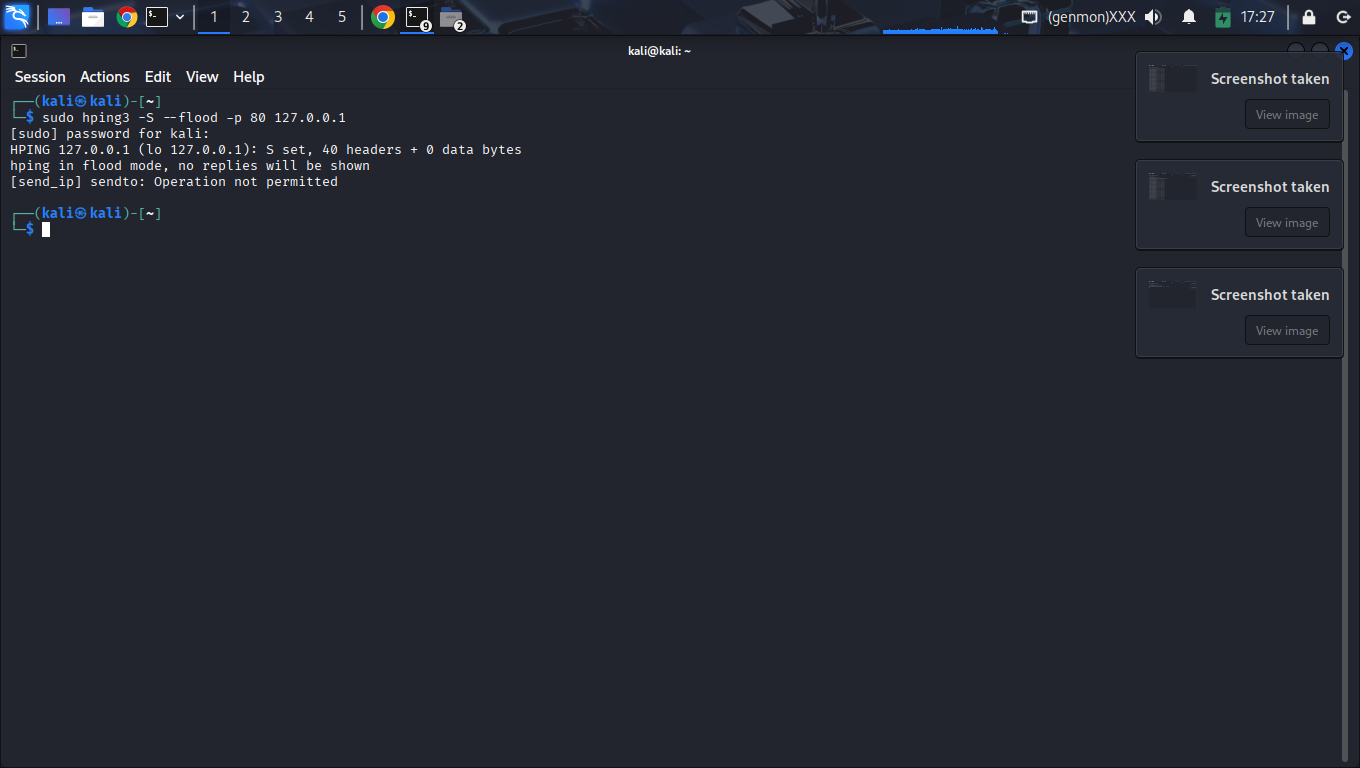Select the terminal taskbar group with badge 9
1360x768 pixels.
click(x=417, y=17)
